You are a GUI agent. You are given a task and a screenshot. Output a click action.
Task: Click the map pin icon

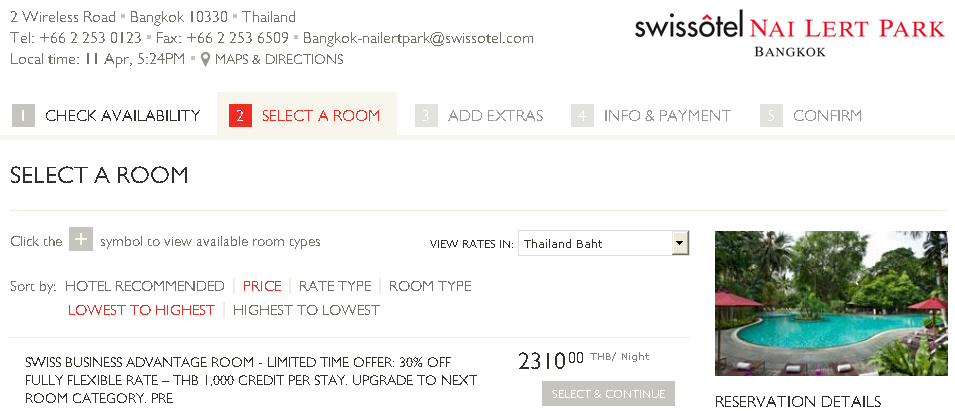coord(205,59)
